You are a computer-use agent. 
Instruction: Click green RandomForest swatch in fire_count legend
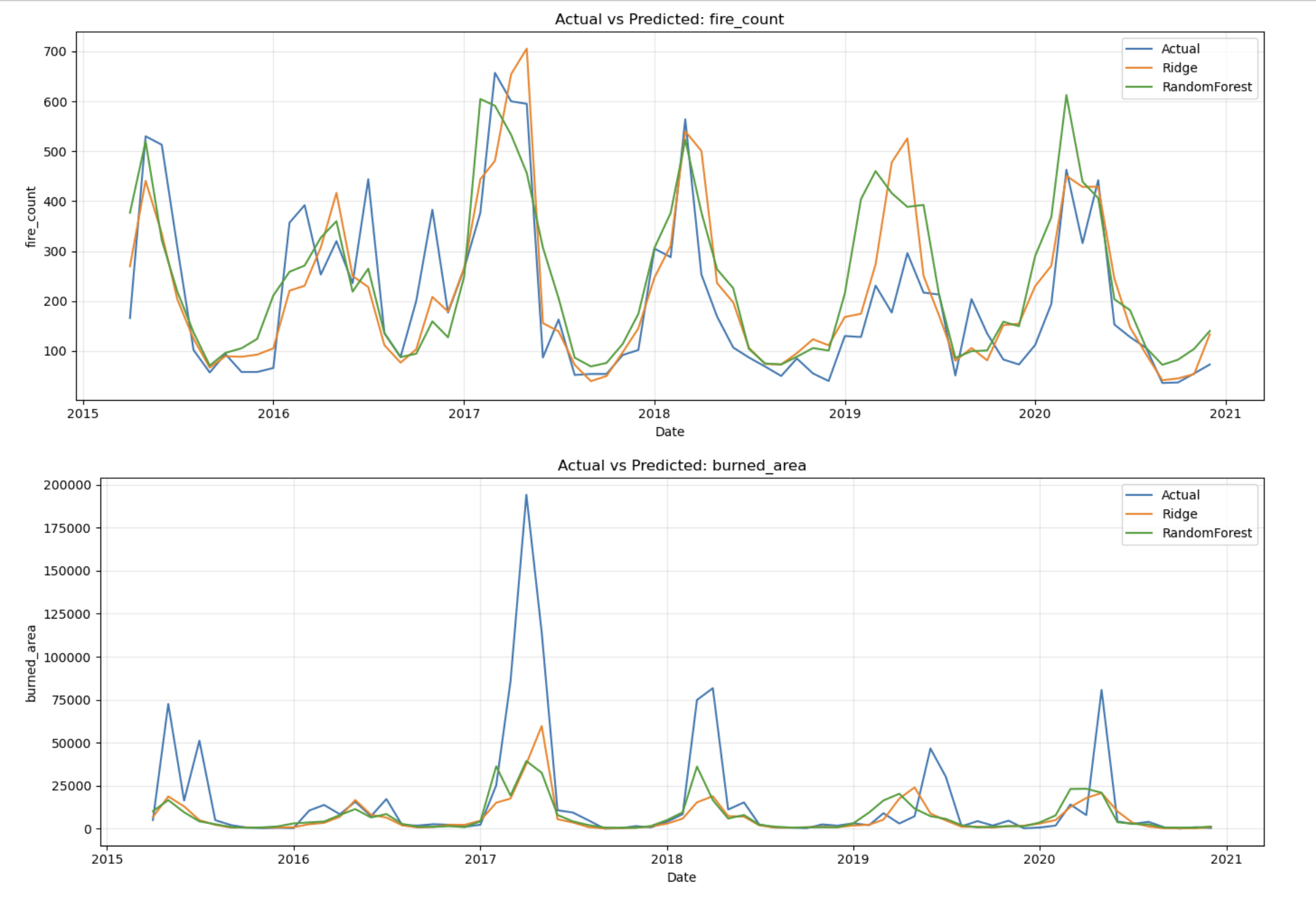[1138, 87]
